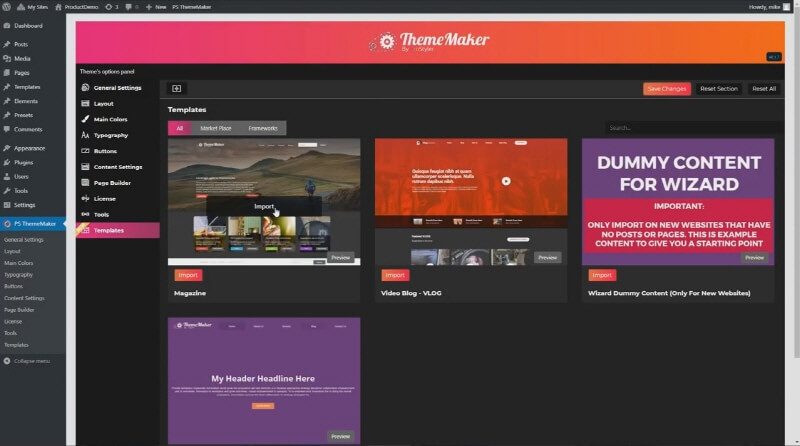Viewport: 800px width, 446px height.
Task: Click the Pages icon in sidebar
Action: click(7, 73)
